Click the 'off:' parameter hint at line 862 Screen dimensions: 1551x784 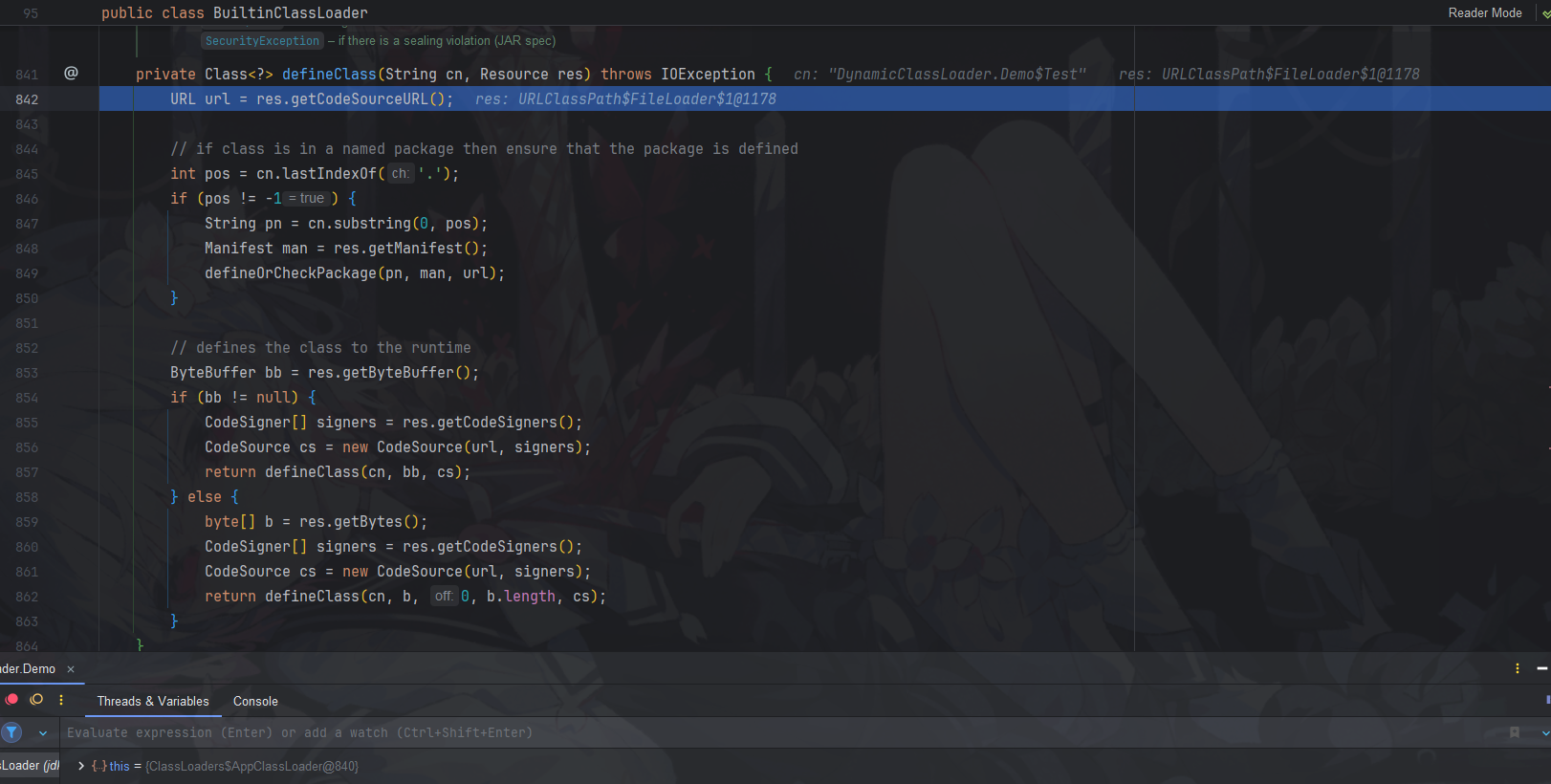tap(443, 596)
